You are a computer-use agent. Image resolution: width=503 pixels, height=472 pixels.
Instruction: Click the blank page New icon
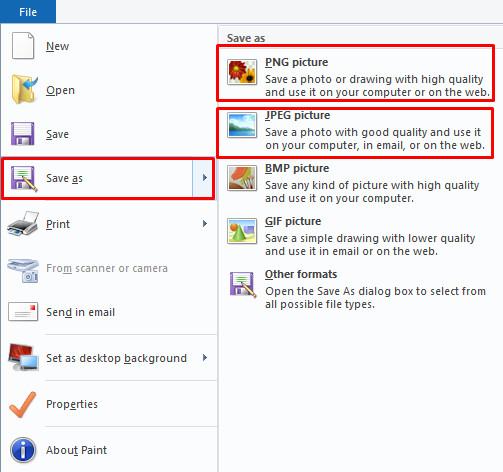coord(23,45)
